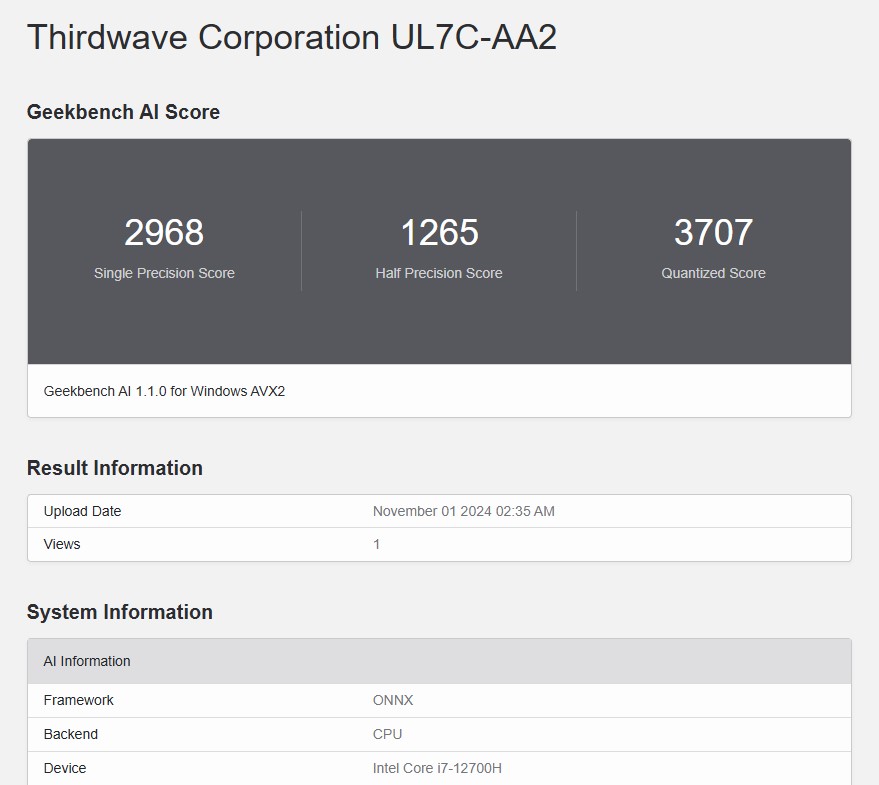
Task: Click the Single Precision Score label
Action: 164,272
